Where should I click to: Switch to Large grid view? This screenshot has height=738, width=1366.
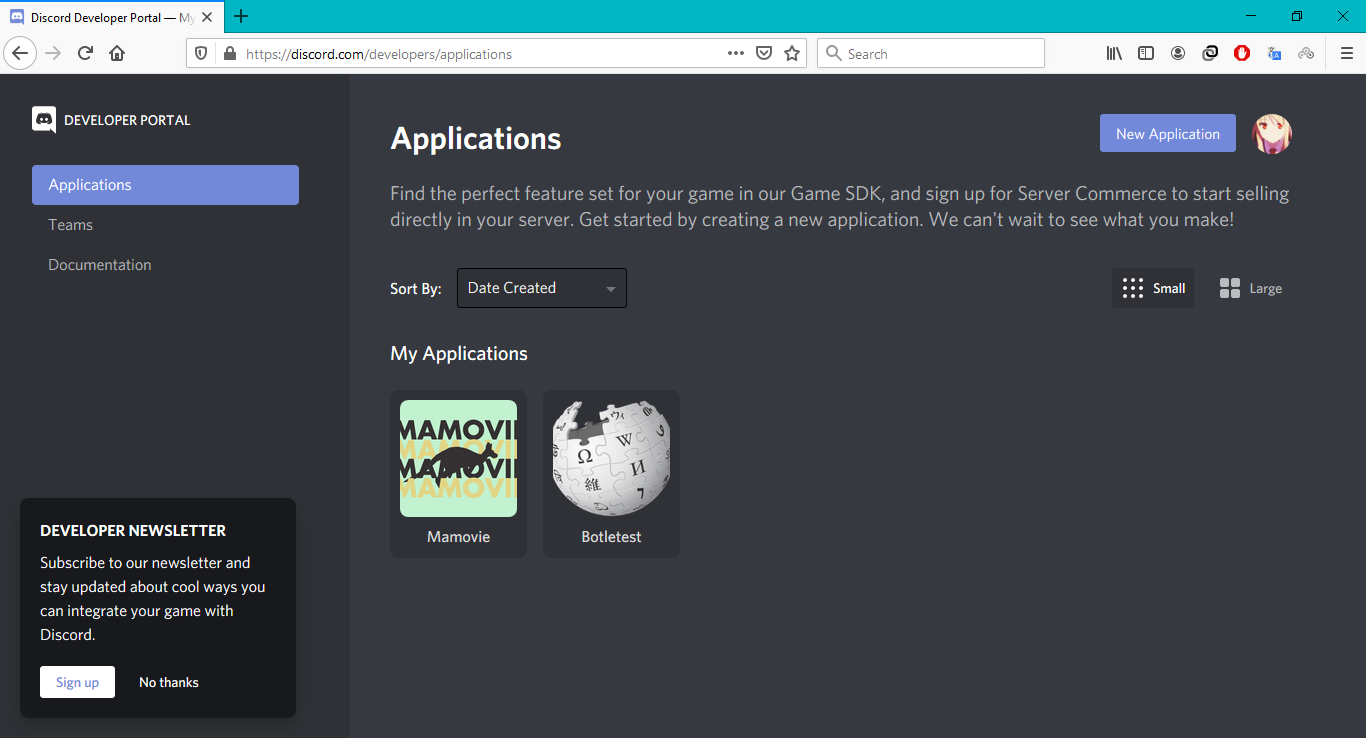pyautogui.click(x=1251, y=288)
